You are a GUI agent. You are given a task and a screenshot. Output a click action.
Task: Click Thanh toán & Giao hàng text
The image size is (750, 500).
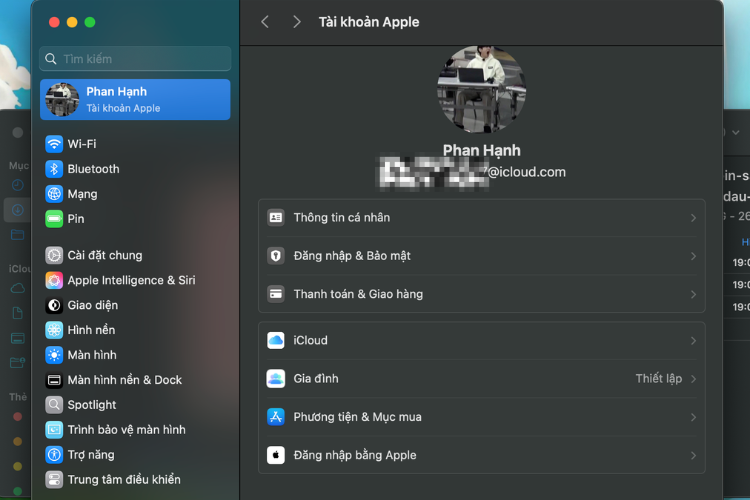(x=358, y=294)
